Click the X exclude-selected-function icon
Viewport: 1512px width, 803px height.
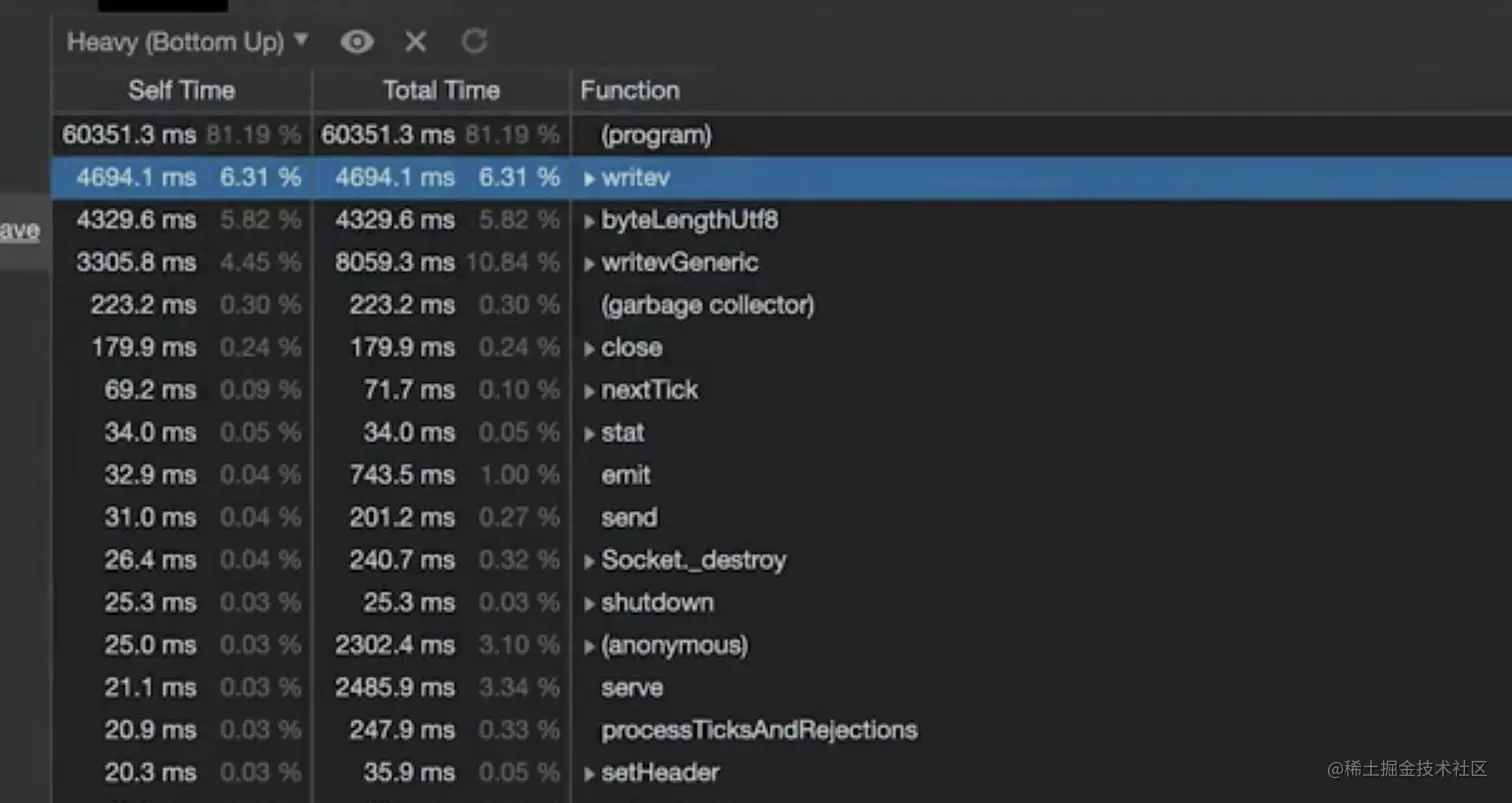pos(415,42)
